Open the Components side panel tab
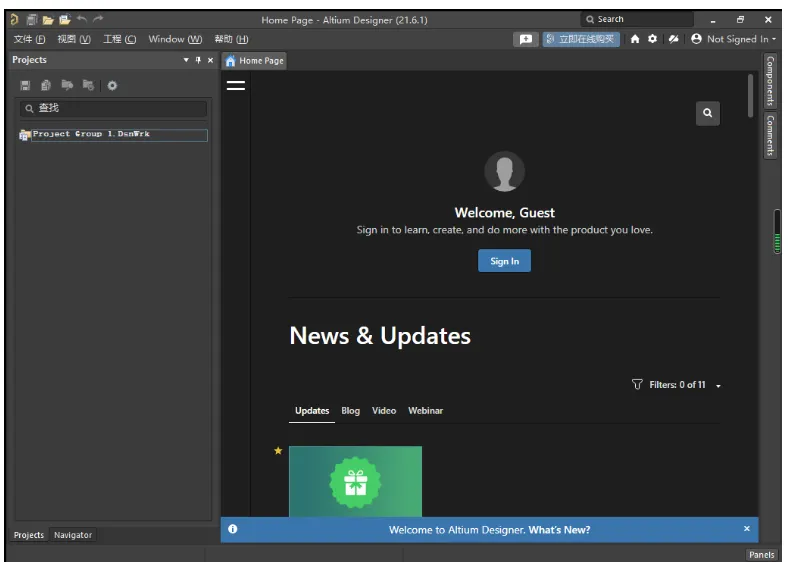 click(770, 81)
